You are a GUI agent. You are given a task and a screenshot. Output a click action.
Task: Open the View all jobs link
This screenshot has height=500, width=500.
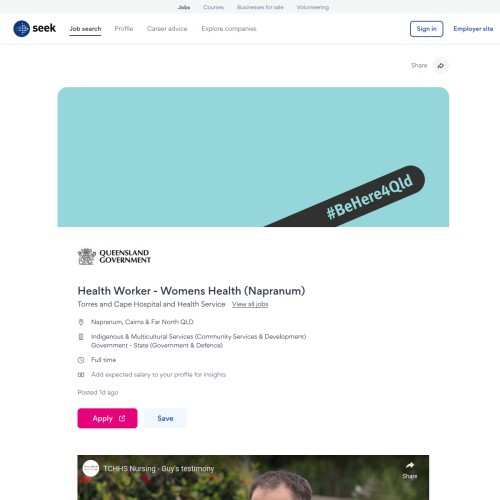pyautogui.click(x=250, y=304)
